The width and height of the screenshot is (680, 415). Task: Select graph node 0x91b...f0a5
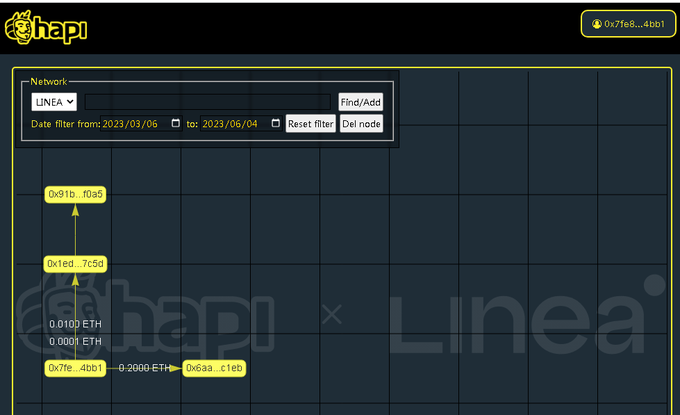coord(75,194)
